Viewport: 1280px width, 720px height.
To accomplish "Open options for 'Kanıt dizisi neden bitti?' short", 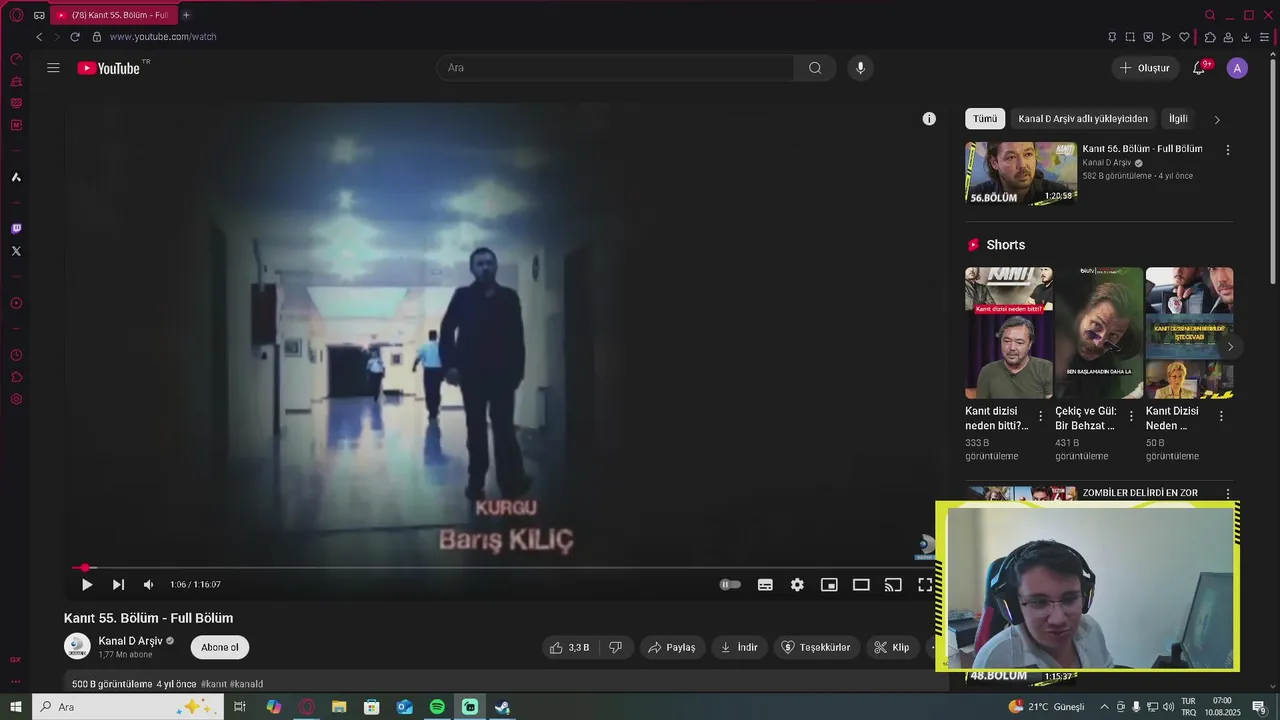I will 1040,416.
